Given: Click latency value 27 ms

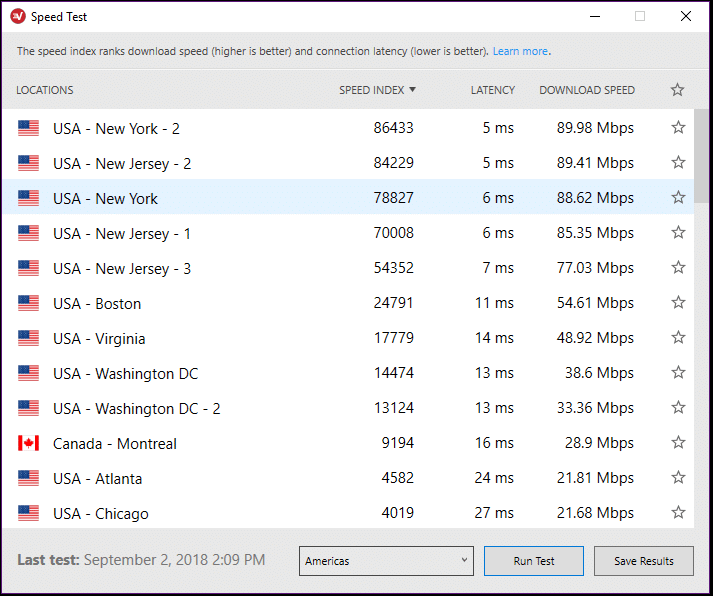Looking at the screenshot, I should 494,513.
